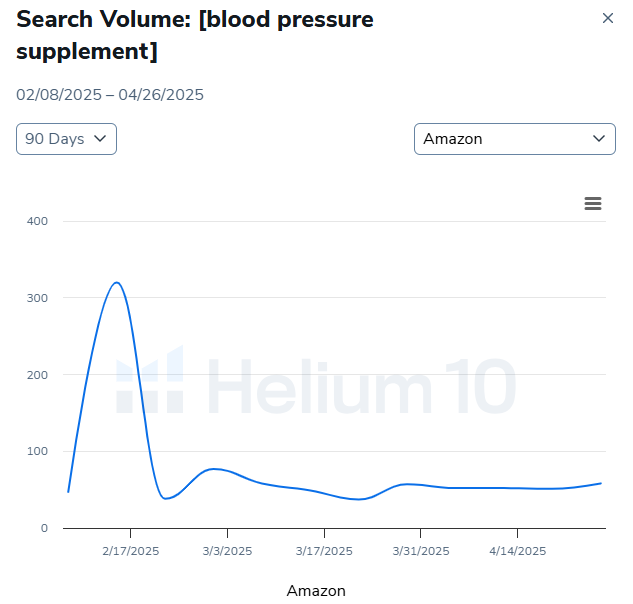Close the Search Volume panel
The width and height of the screenshot is (633, 604).
point(607,18)
